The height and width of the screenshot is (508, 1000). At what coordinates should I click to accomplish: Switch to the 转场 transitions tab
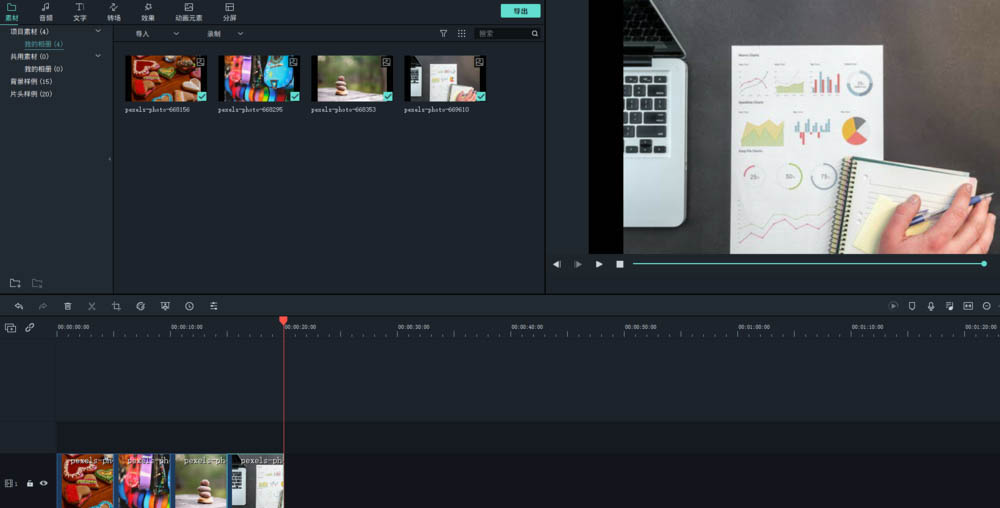coord(114,11)
